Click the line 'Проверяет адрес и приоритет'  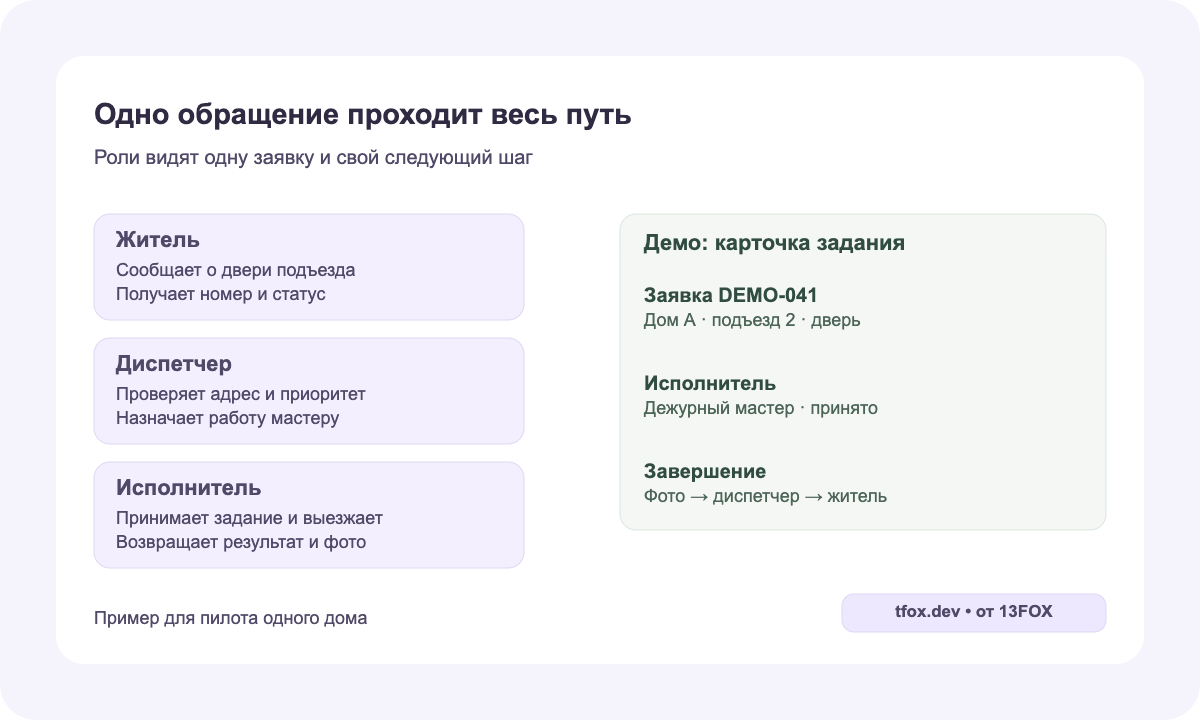click(241, 394)
